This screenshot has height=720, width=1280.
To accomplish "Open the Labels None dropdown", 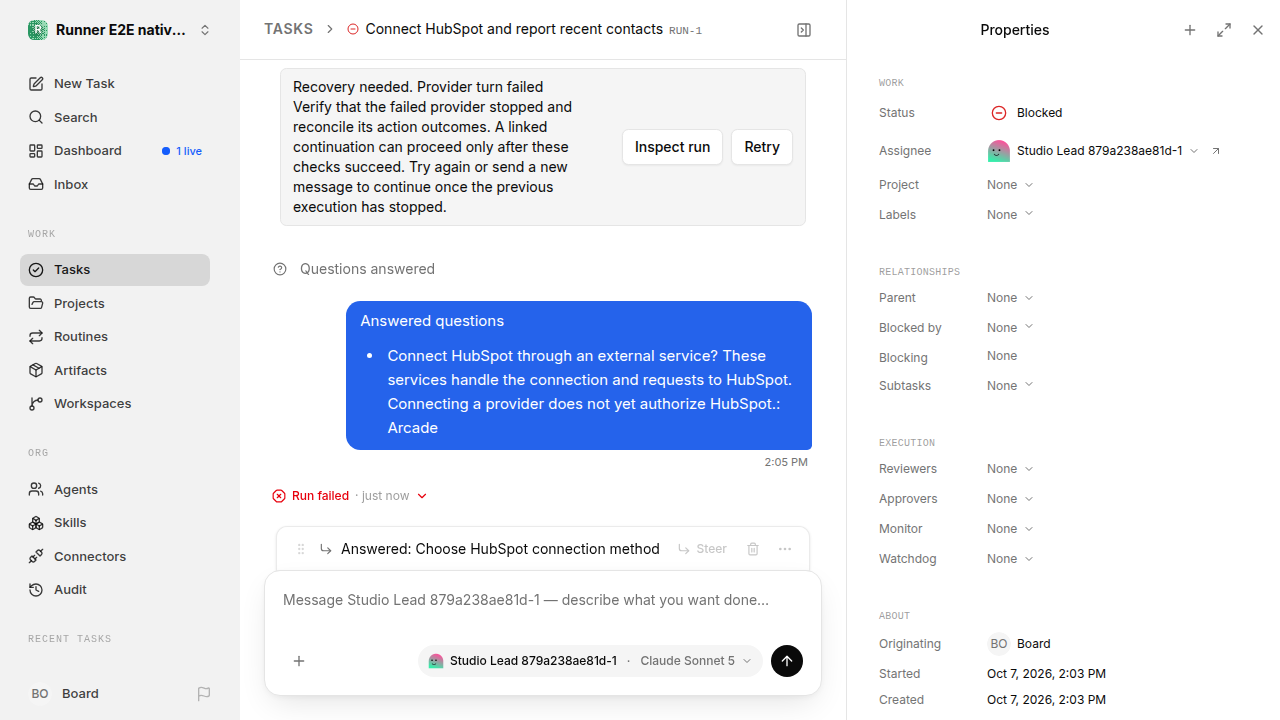I will (x=1010, y=215).
